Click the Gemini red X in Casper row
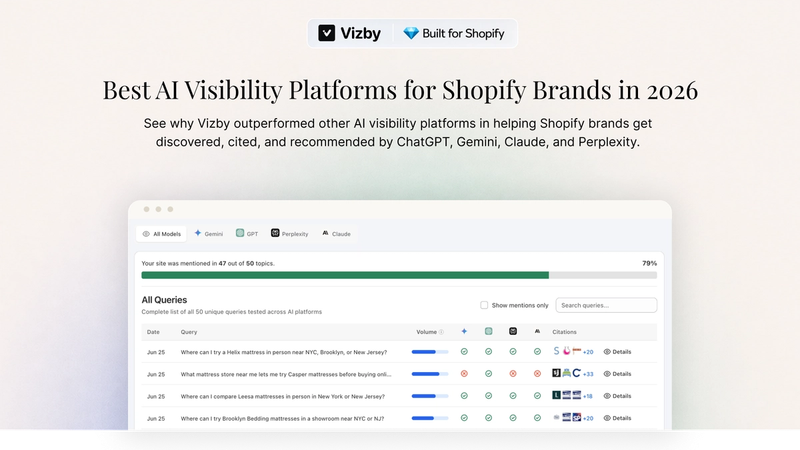 coord(464,374)
